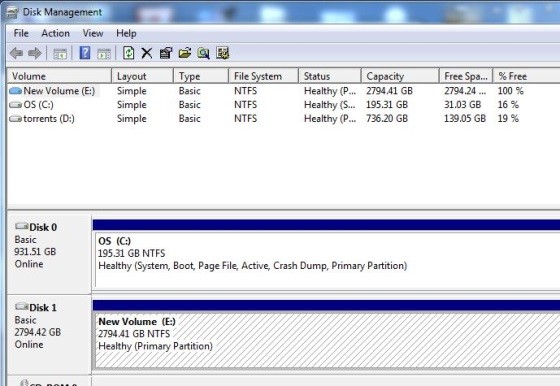Open the File menu
This screenshot has height=386, width=560.
click(21, 33)
